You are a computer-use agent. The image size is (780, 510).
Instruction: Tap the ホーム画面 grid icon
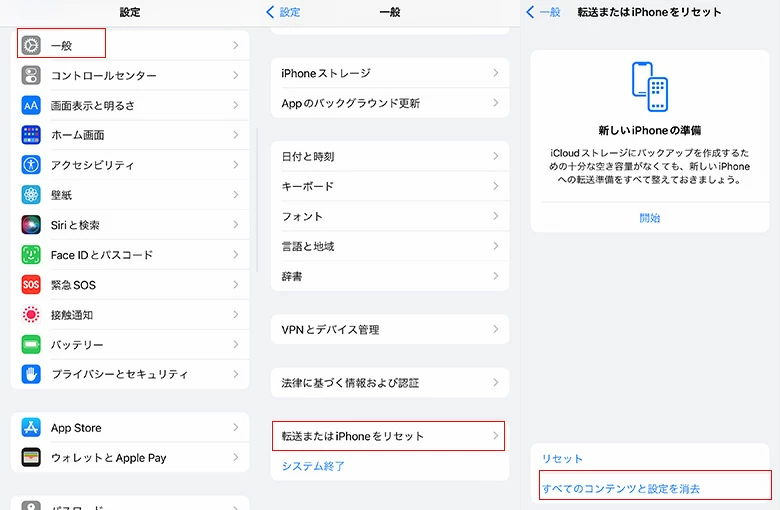click(31, 135)
